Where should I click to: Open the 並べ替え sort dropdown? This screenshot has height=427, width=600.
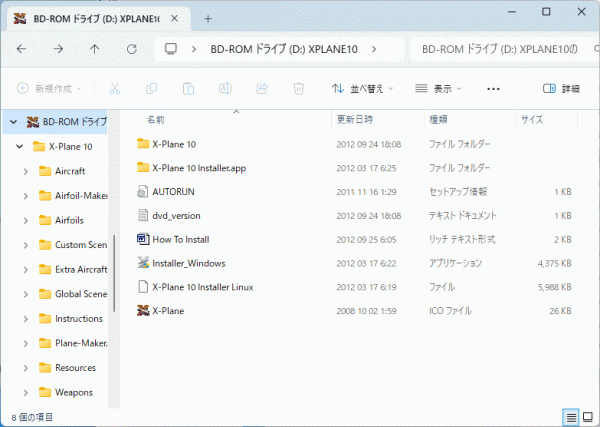[362, 89]
